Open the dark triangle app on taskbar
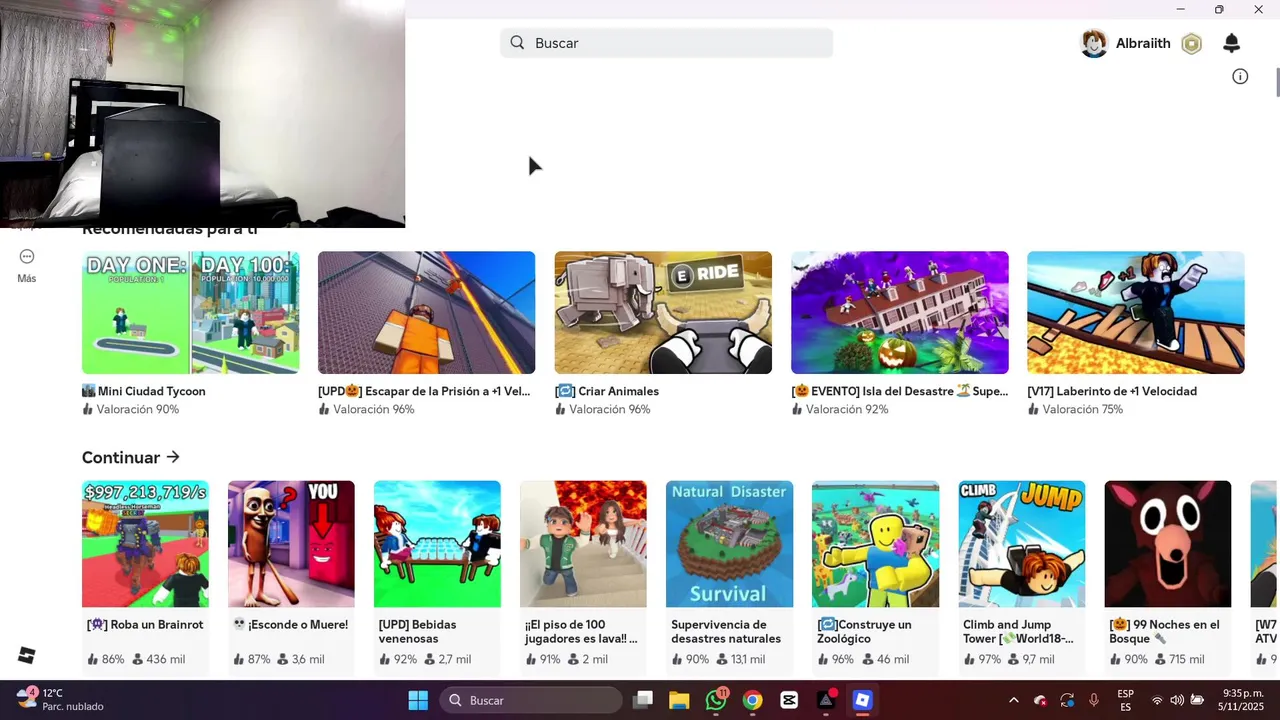The image size is (1280, 720). pos(826,700)
